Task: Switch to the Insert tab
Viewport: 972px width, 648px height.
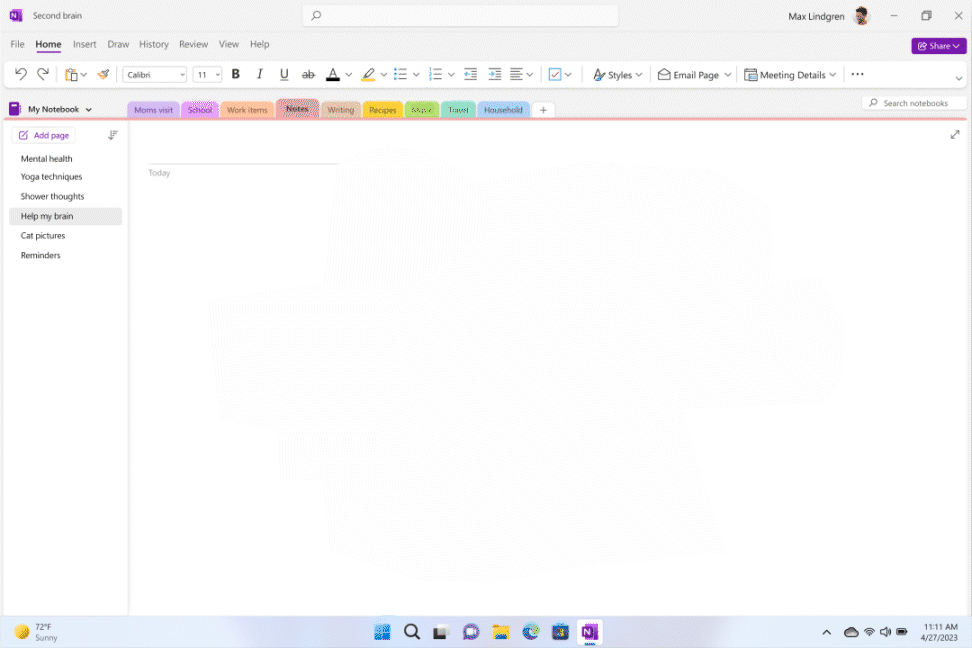Action: coord(84,44)
